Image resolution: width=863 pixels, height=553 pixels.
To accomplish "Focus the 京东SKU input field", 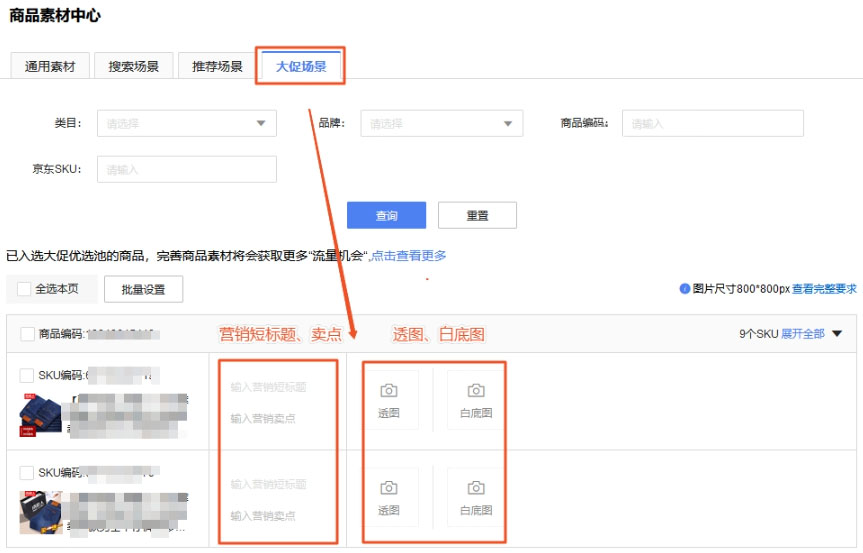I will tap(187, 169).
